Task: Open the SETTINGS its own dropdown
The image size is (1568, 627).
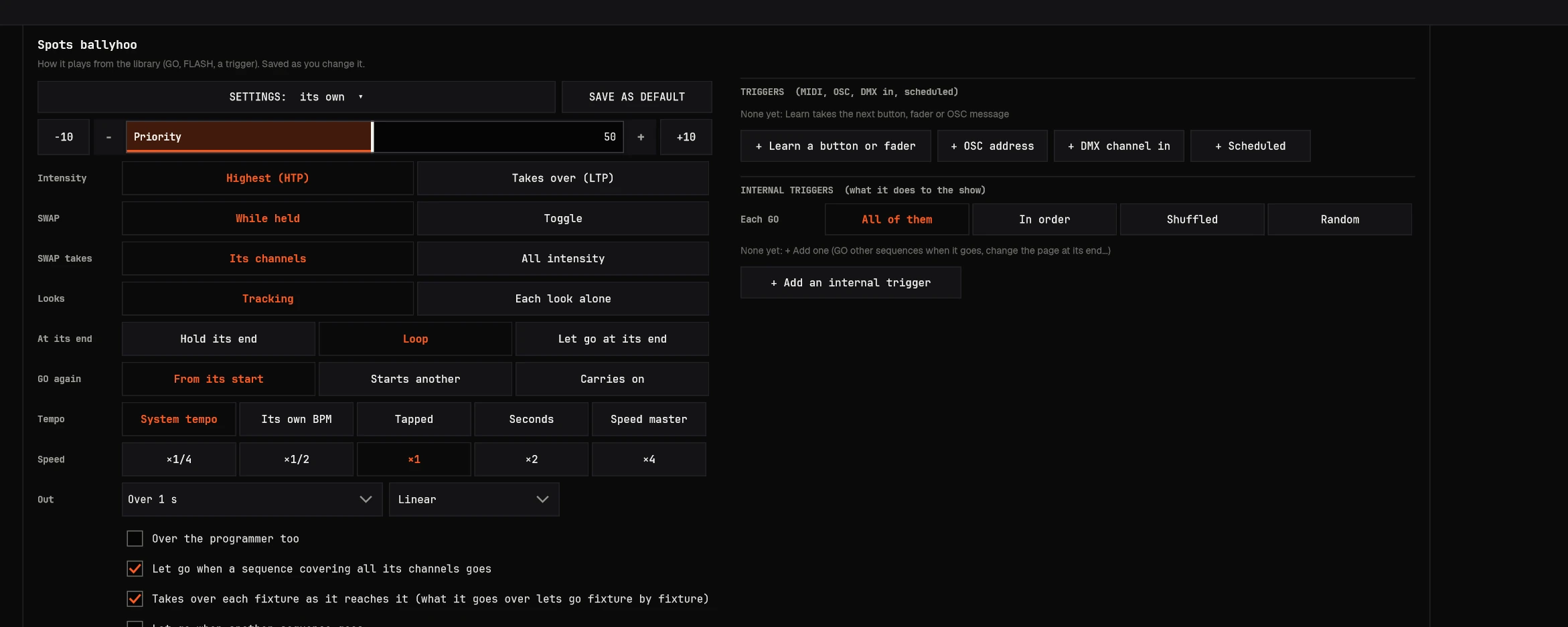Action: 297,97
